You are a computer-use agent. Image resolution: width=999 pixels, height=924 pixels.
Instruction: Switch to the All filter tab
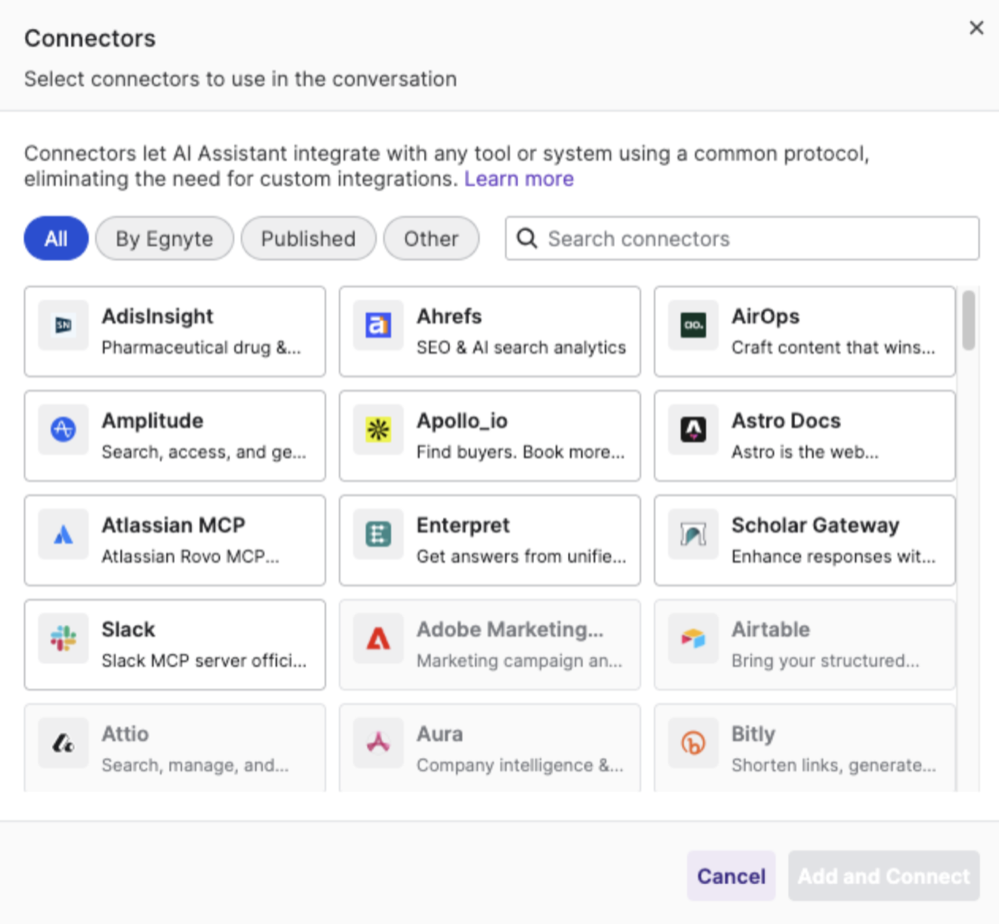click(56, 238)
